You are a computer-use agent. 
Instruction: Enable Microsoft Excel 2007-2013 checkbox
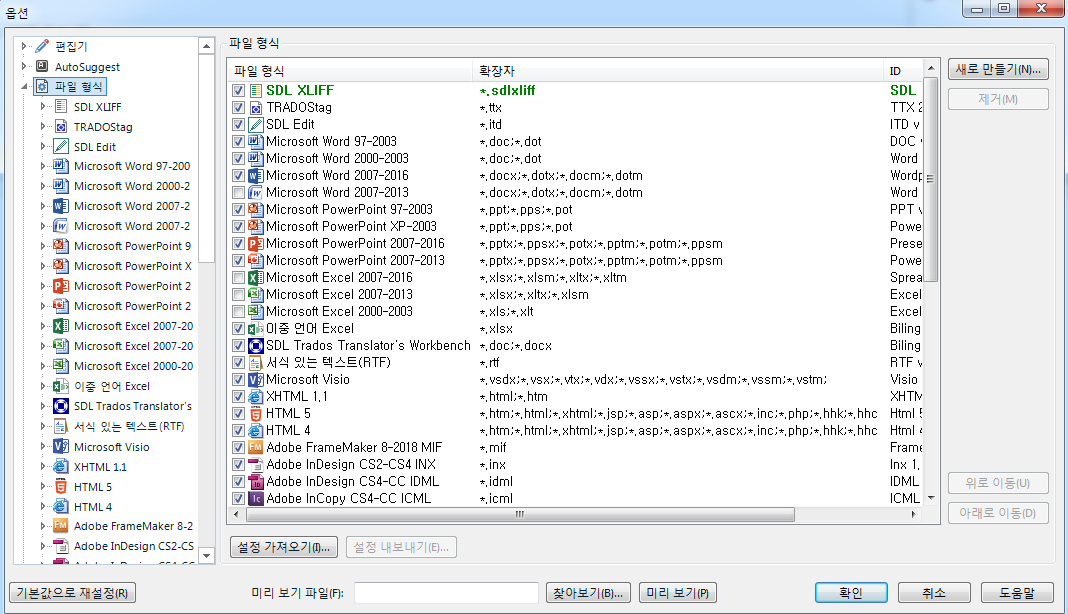point(238,295)
